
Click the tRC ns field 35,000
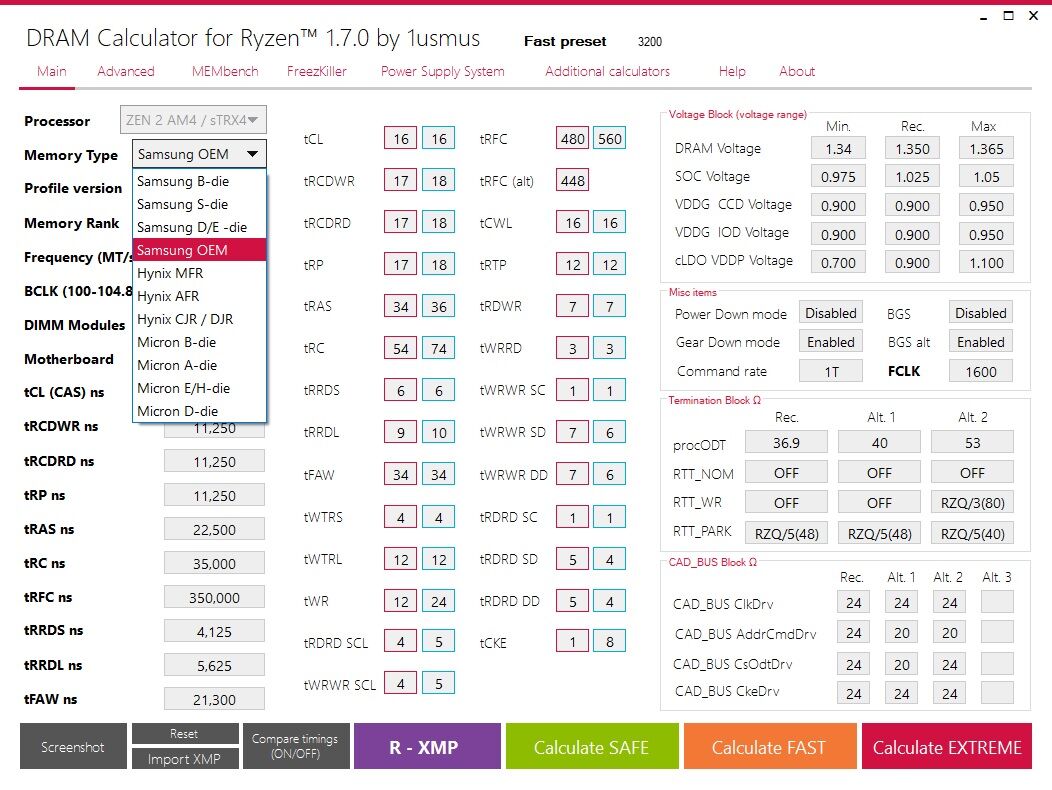pyautogui.click(x=214, y=563)
